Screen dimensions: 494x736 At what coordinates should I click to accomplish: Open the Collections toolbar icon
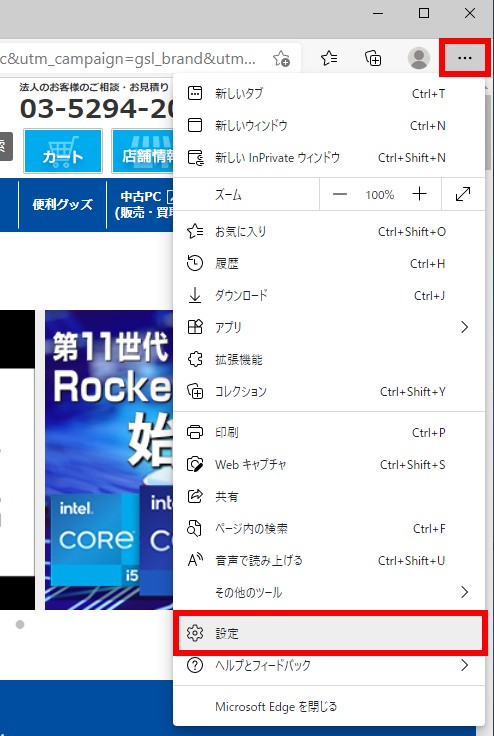(373, 58)
